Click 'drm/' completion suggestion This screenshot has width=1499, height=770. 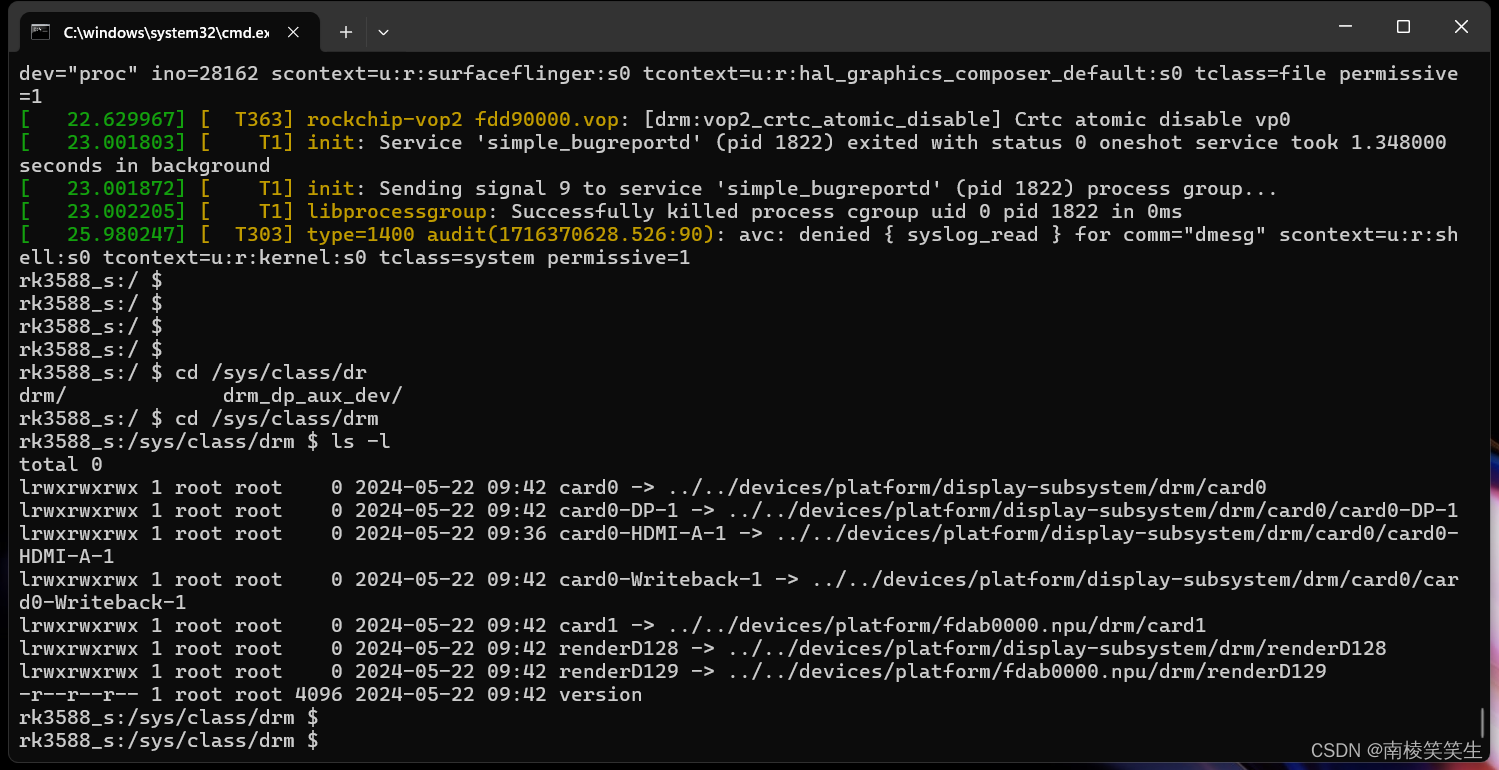[42, 395]
